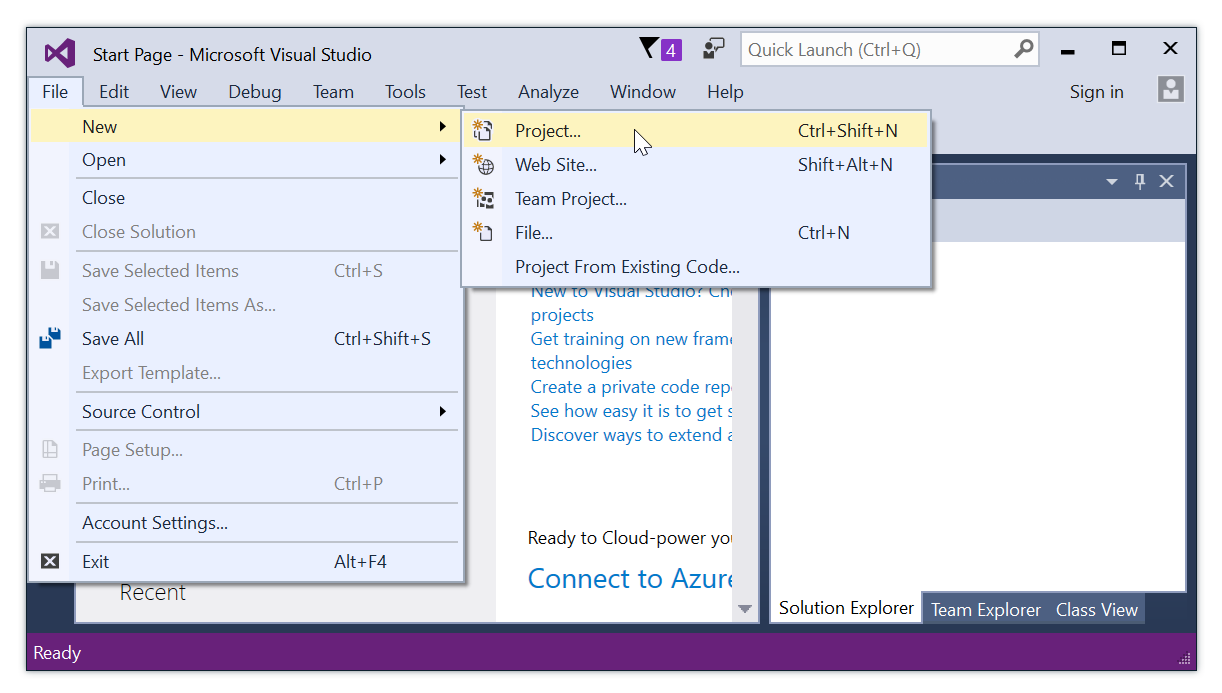Image resolution: width=1222 pixels, height=693 pixels.
Task: Click the send feedback icon
Action: [713, 49]
